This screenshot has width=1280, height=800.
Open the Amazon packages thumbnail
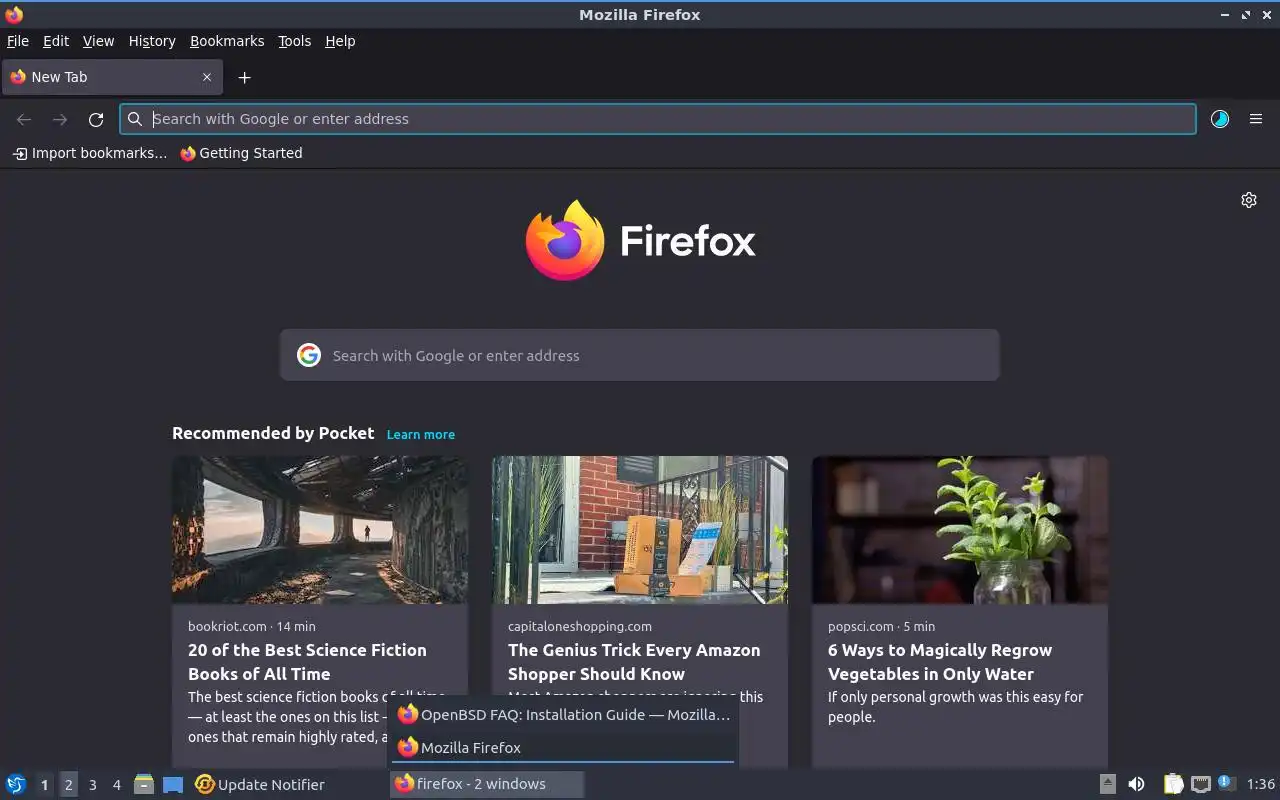tap(640, 530)
